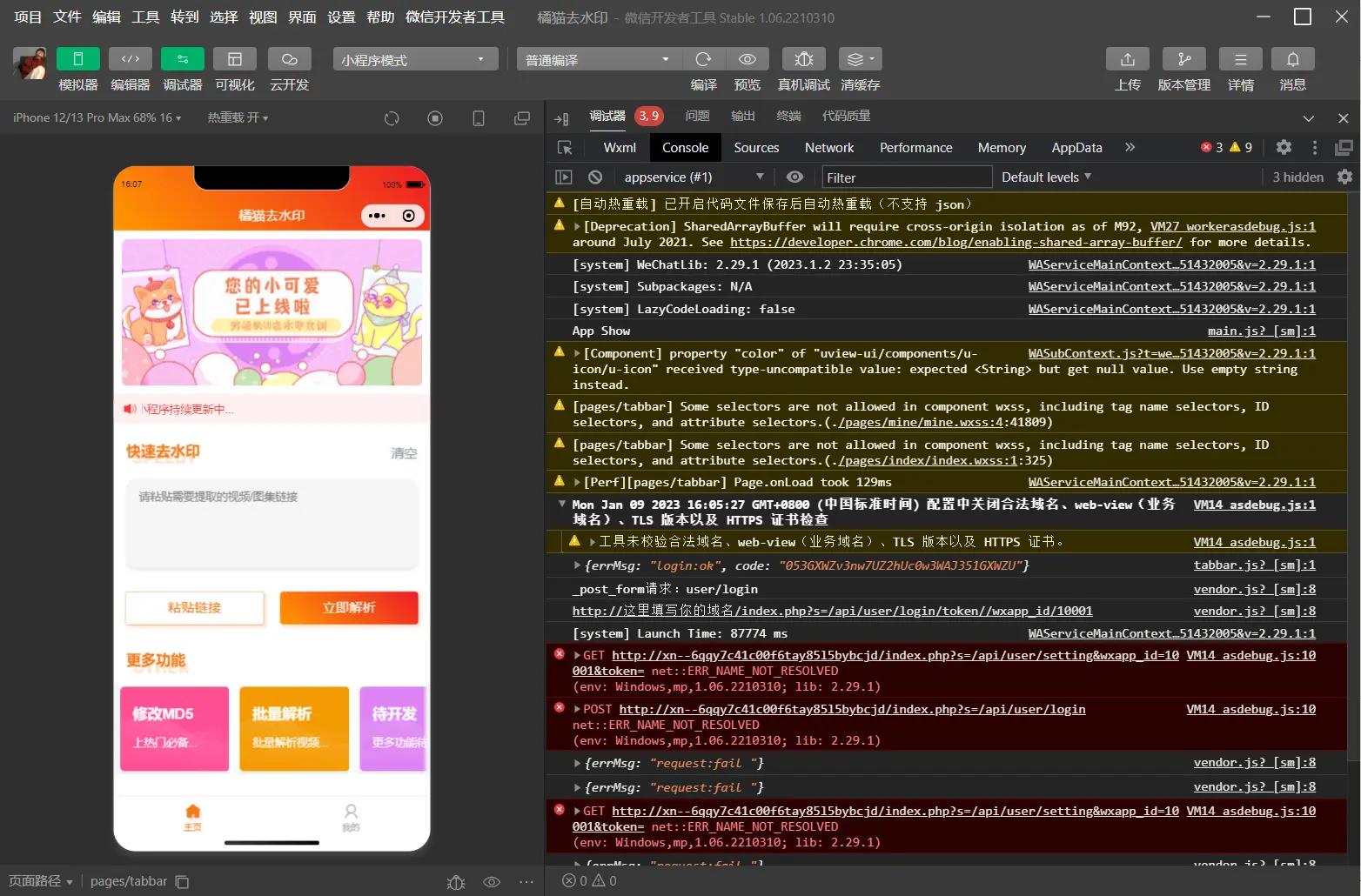Open the DevTools settings gear
This screenshot has height=896, width=1361.
[1284, 148]
